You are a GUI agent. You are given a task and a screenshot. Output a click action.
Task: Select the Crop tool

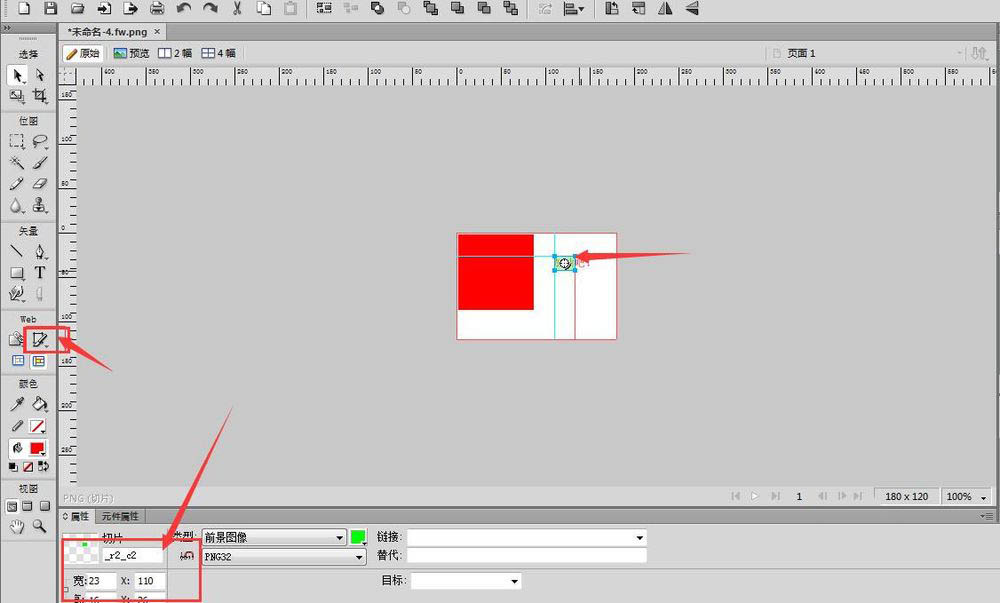pos(40,96)
